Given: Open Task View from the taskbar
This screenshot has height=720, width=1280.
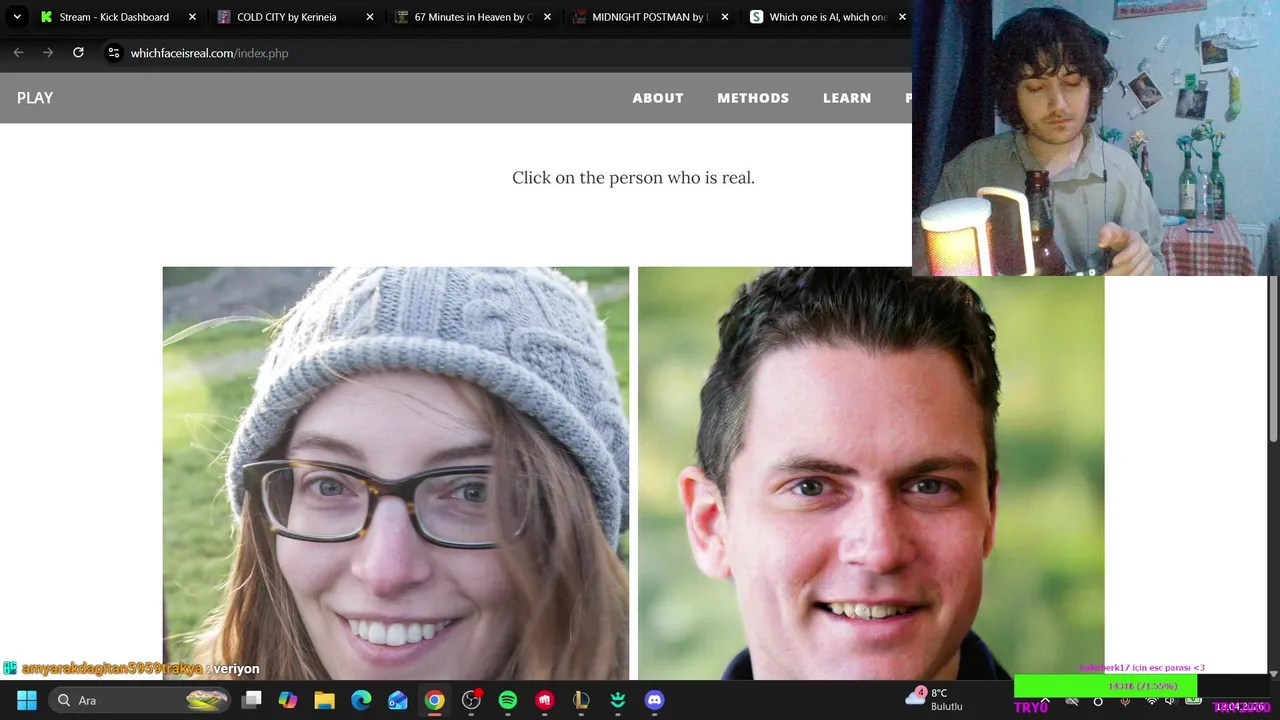Looking at the screenshot, I should coord(252,700).
